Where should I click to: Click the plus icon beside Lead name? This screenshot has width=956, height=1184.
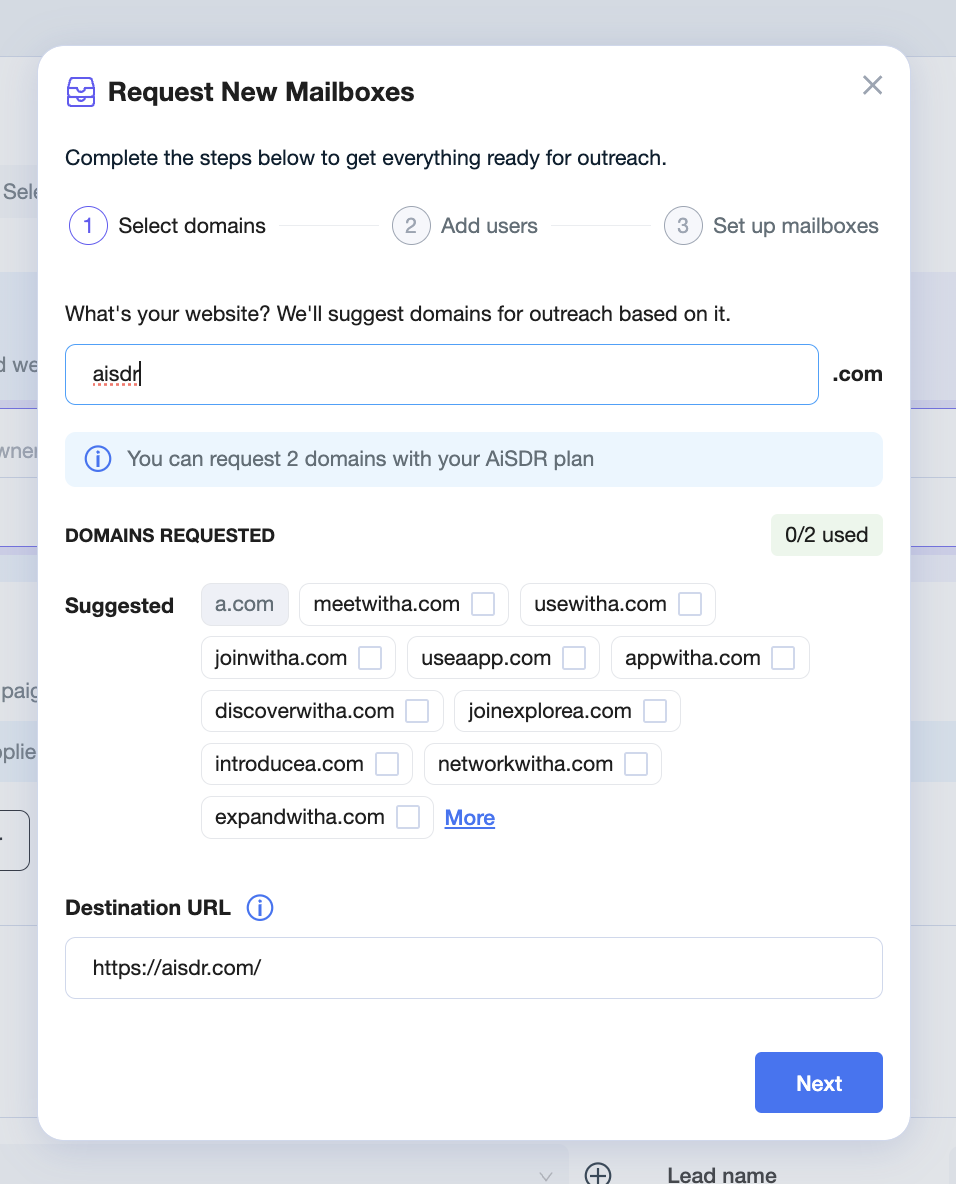[x=598, y=1173]
